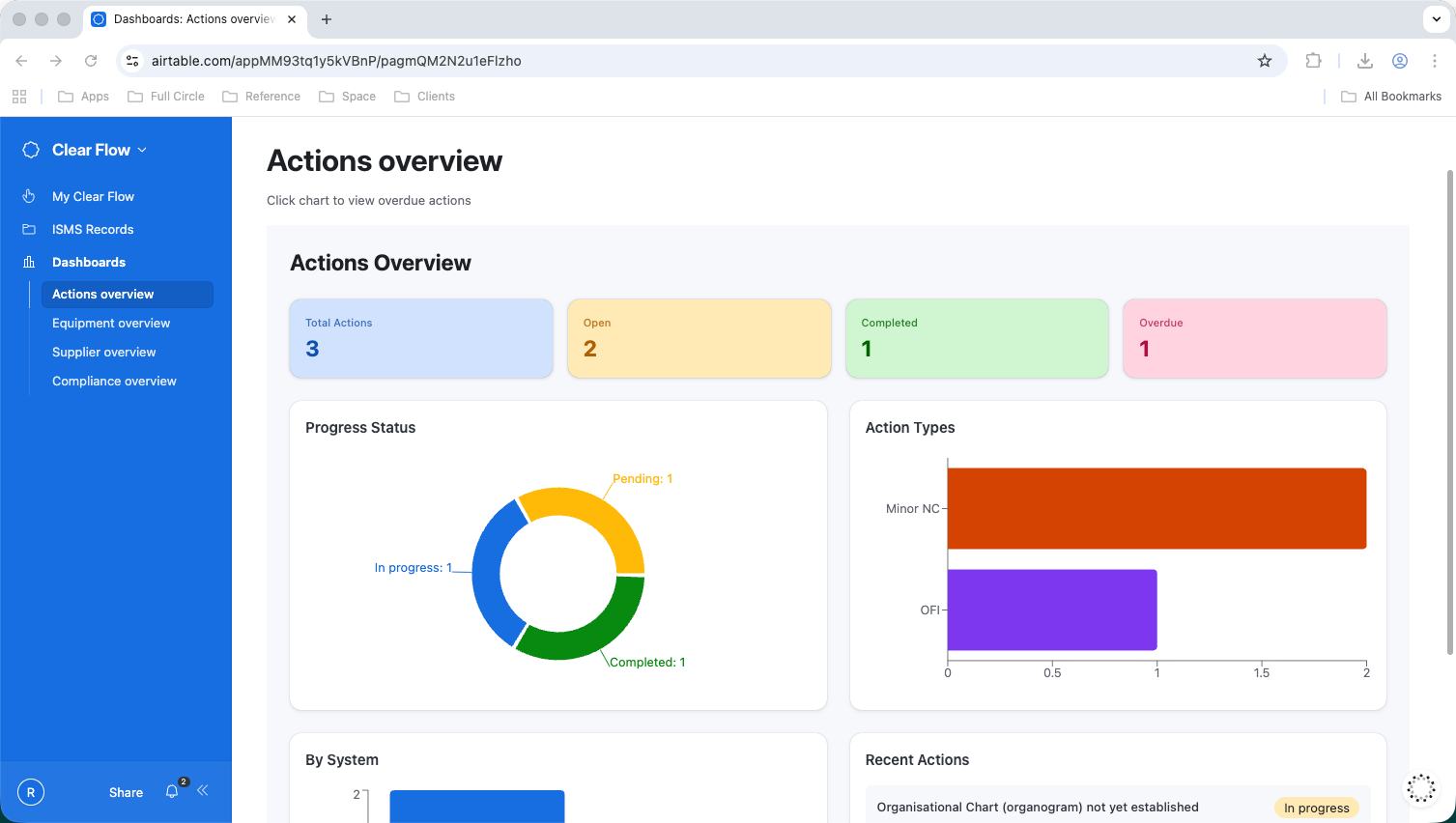Screen dimensions: 1456x823
Task: Open the All Bookmarks folder
Action: (x=1391, y=97)
